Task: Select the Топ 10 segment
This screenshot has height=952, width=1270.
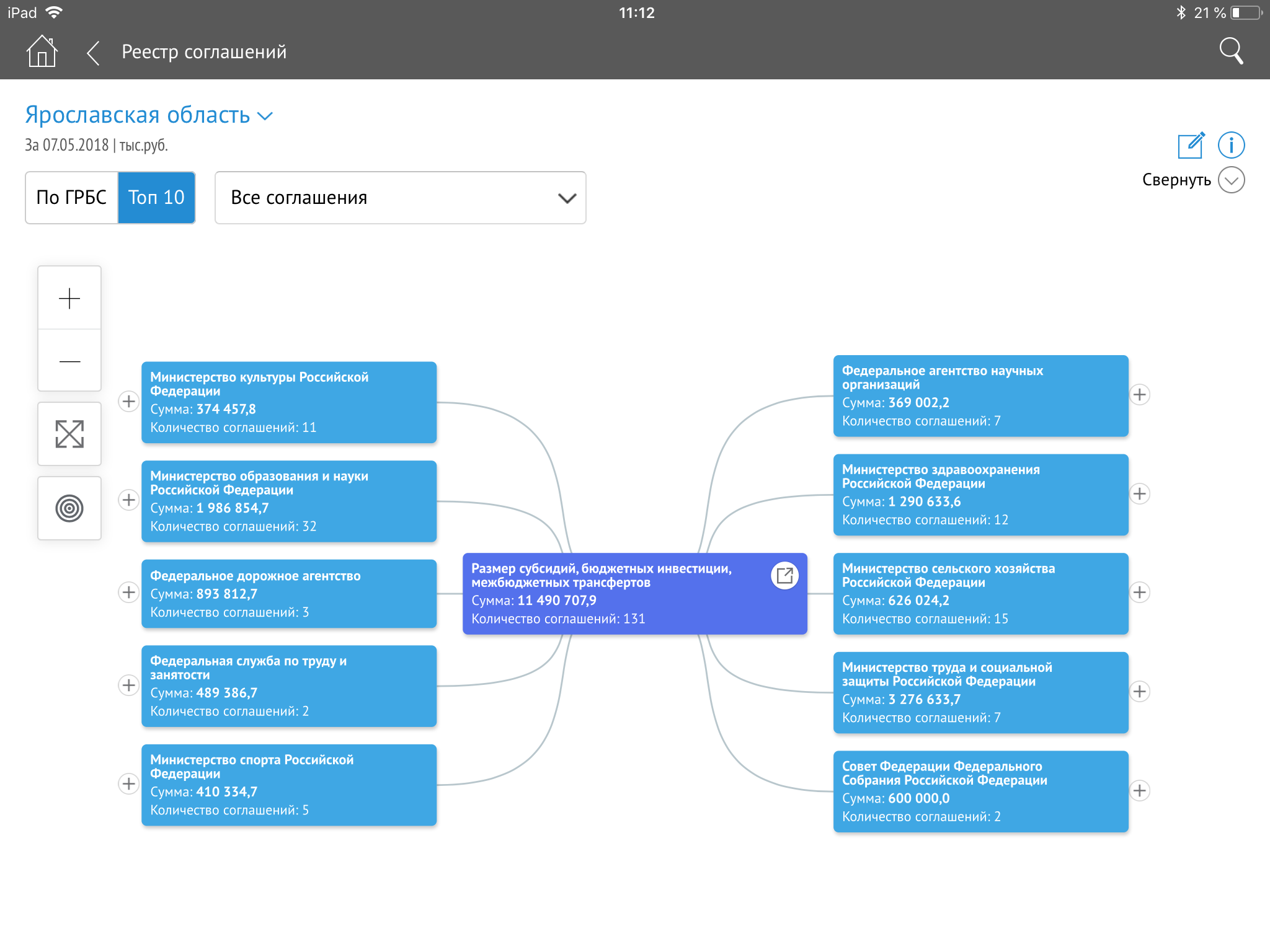Action: coord(156,198)
